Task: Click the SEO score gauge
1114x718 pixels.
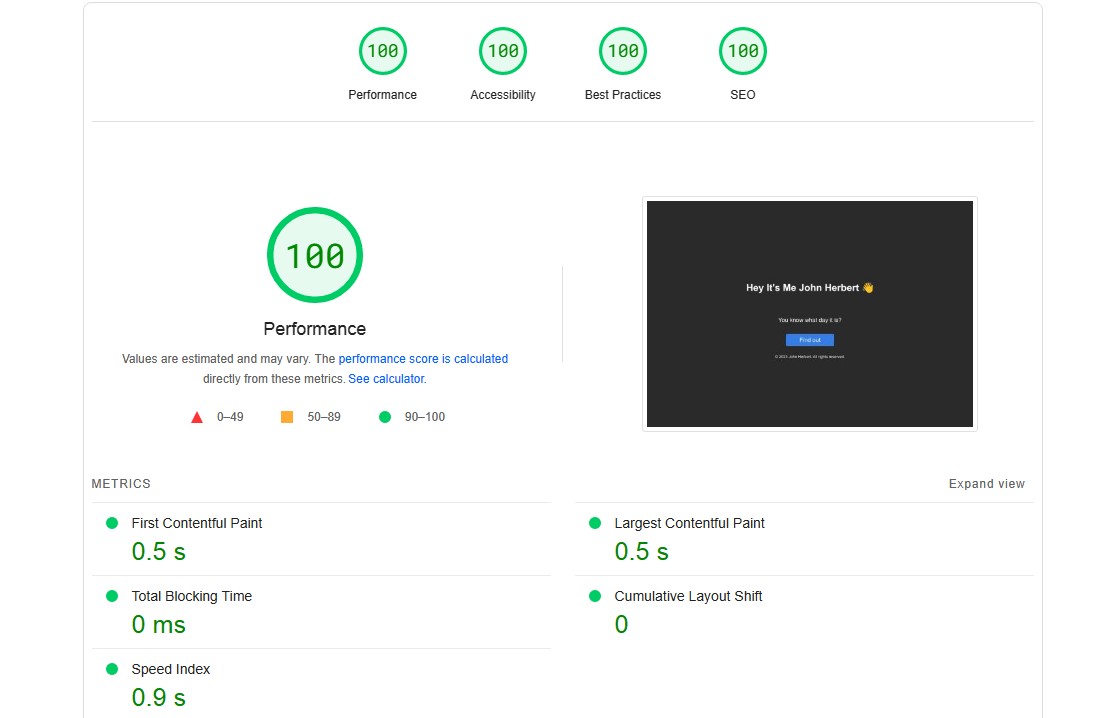Action: coord(742,51)
